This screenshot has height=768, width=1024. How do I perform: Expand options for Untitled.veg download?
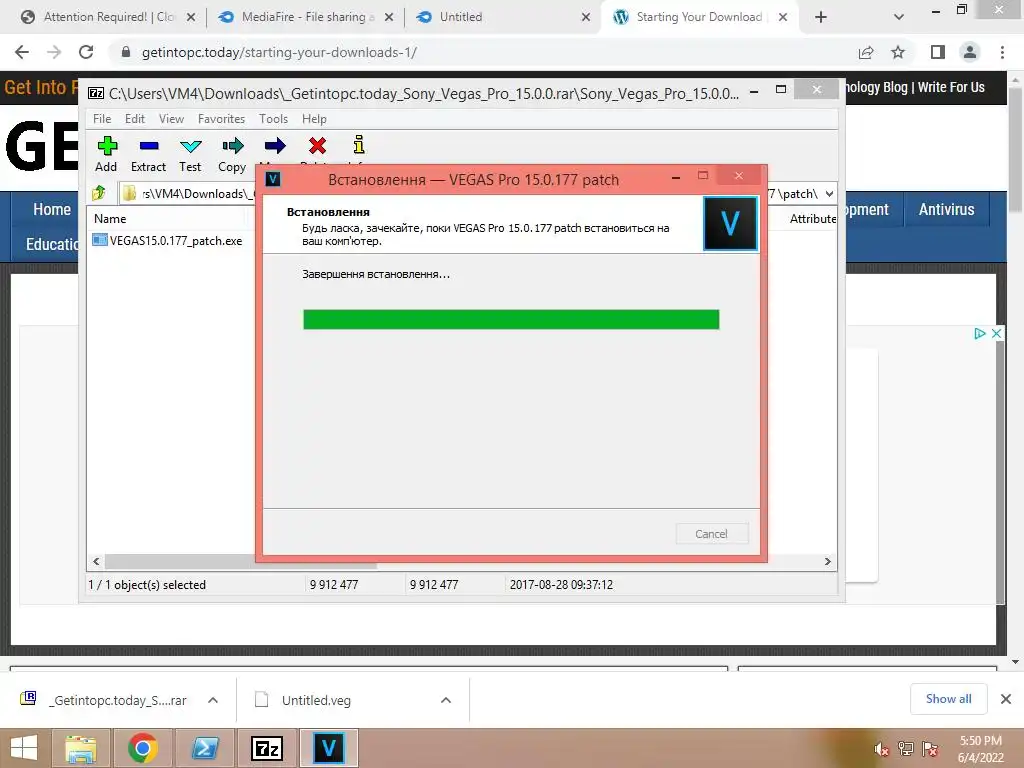tap(446, 700)
